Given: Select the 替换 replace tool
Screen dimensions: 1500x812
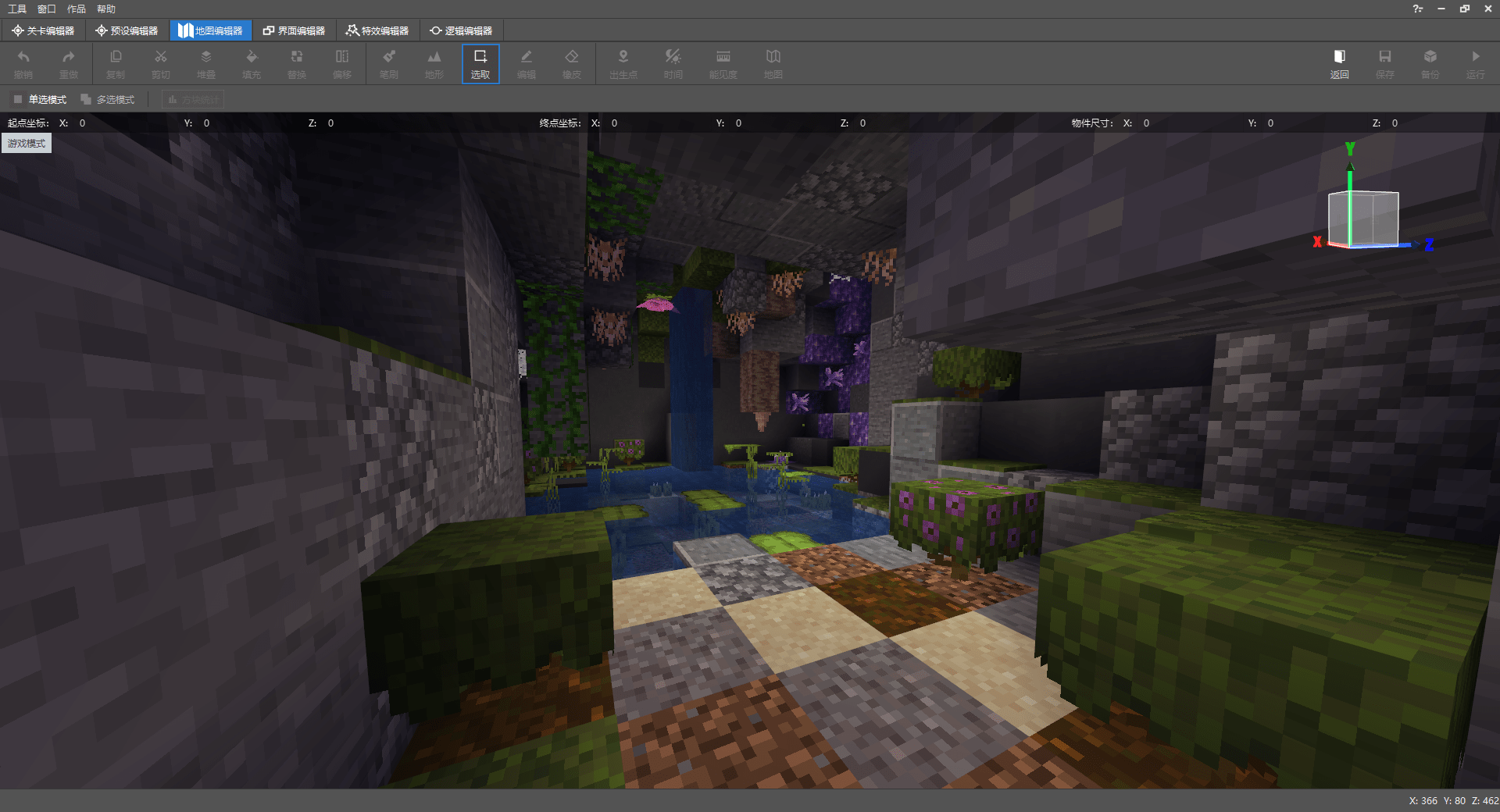Looking at the screenshot, I should [x=297, y=63].
